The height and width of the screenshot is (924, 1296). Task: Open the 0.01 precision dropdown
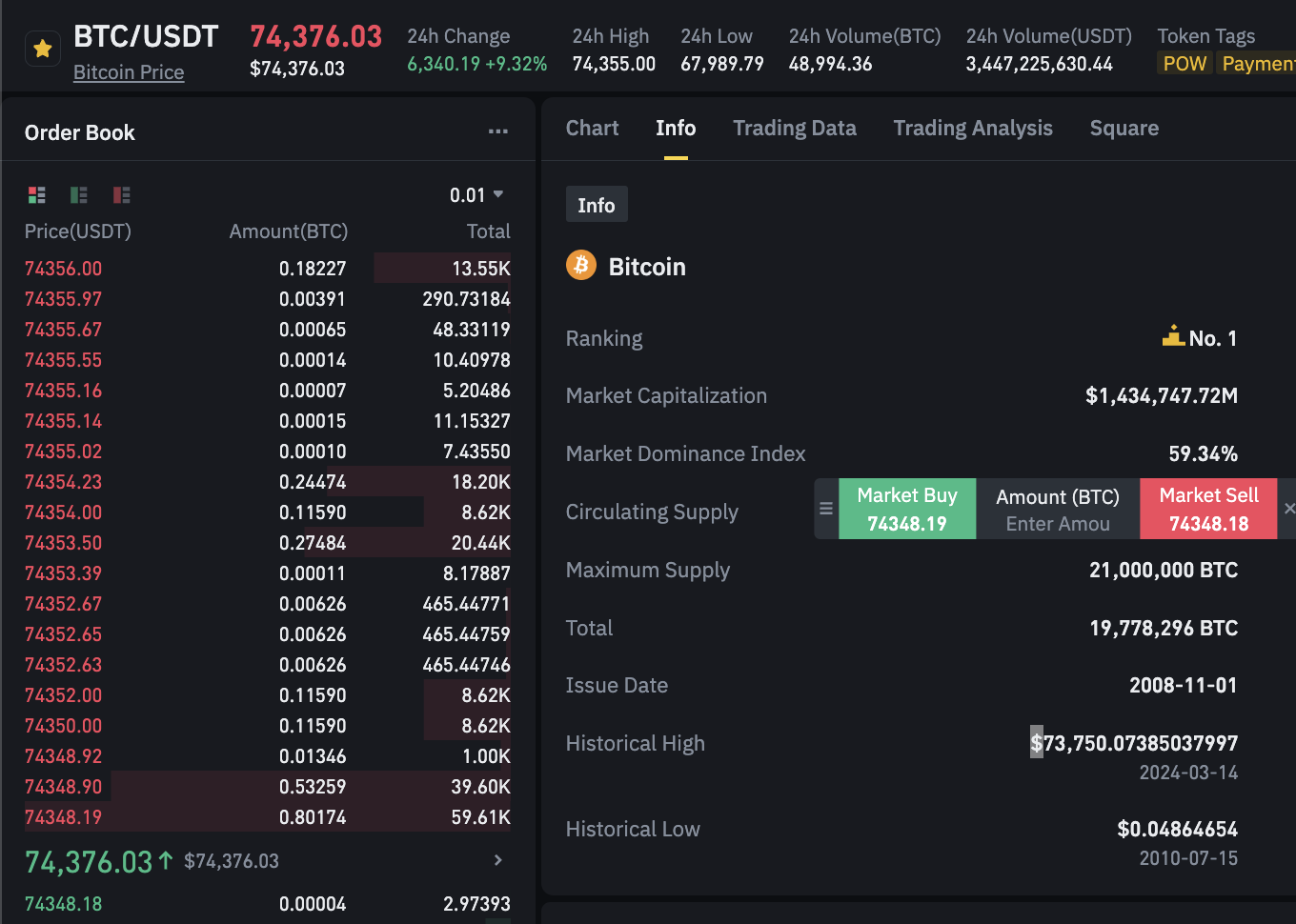pyautogui.click(x=476, y=194)
